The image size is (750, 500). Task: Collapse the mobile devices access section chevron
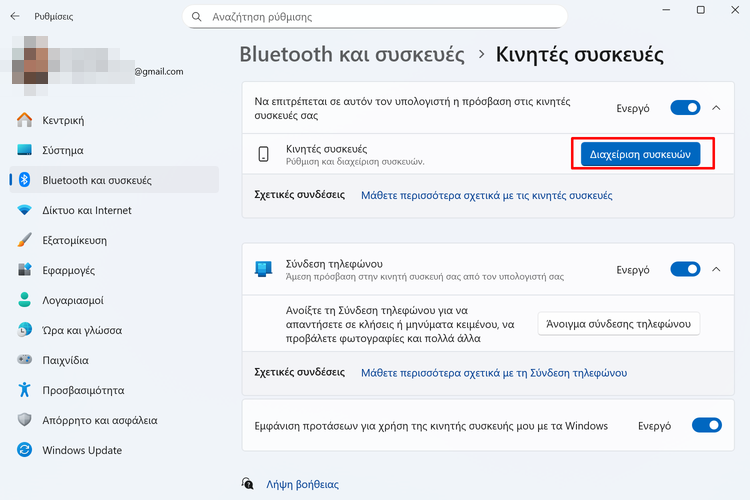pyautogui.click(x=716, y=108)
